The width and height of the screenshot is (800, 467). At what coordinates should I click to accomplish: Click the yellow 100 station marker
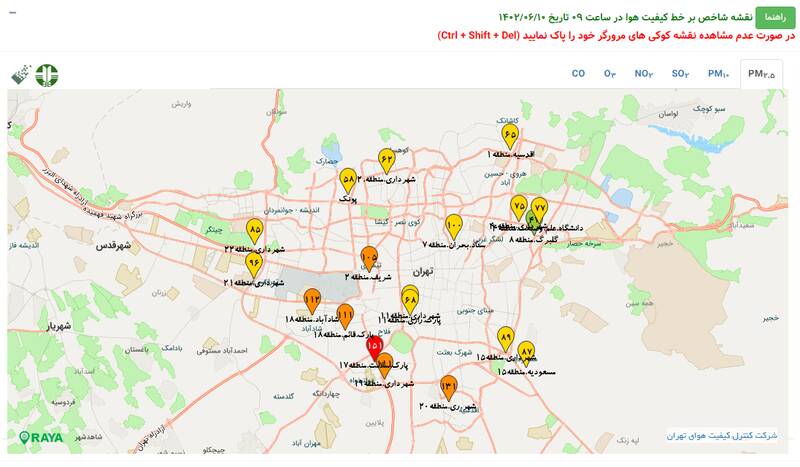(454, 226)
